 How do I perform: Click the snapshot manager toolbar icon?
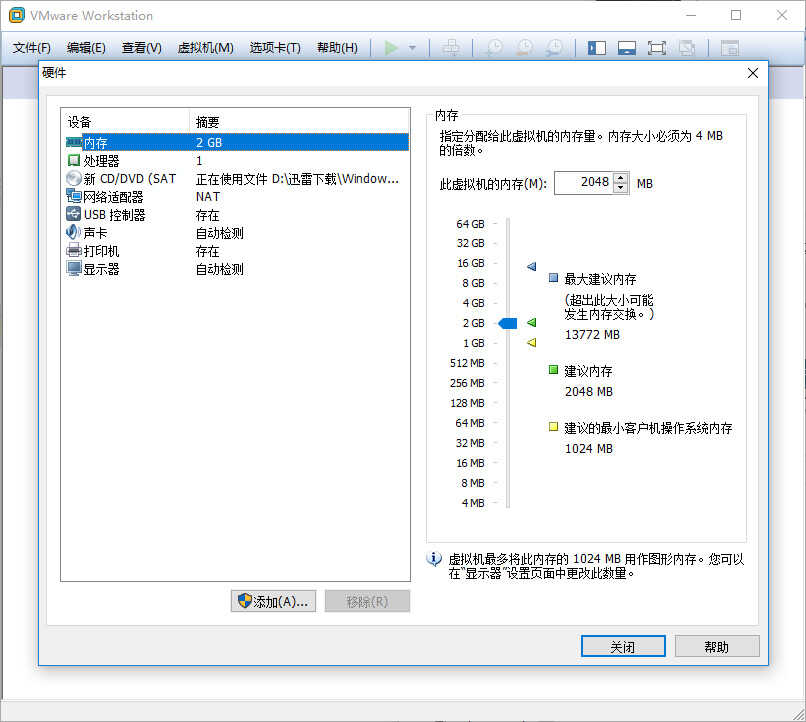coord(554,48)
